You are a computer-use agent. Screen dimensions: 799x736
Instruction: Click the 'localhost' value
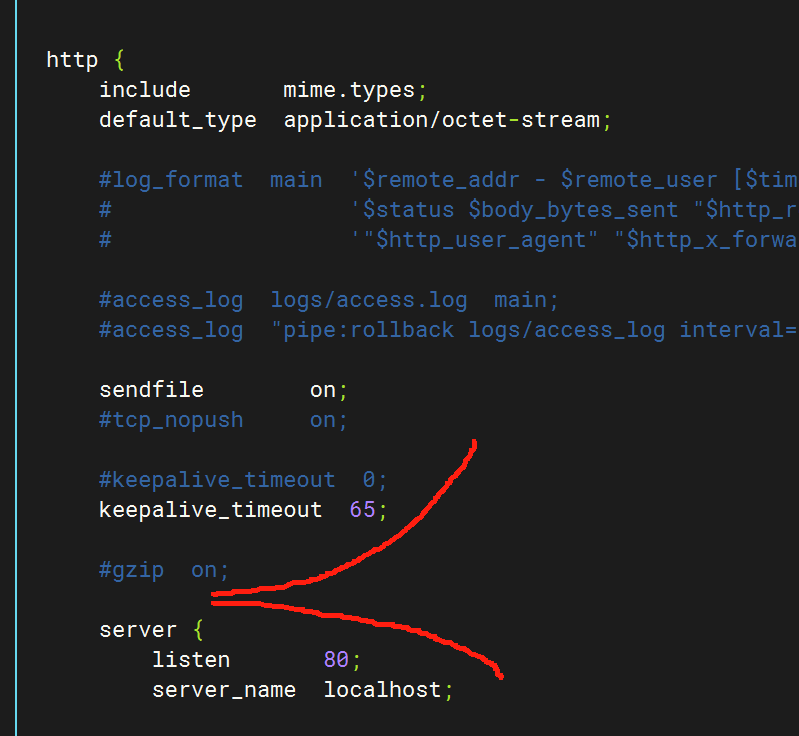coord(382,690)
